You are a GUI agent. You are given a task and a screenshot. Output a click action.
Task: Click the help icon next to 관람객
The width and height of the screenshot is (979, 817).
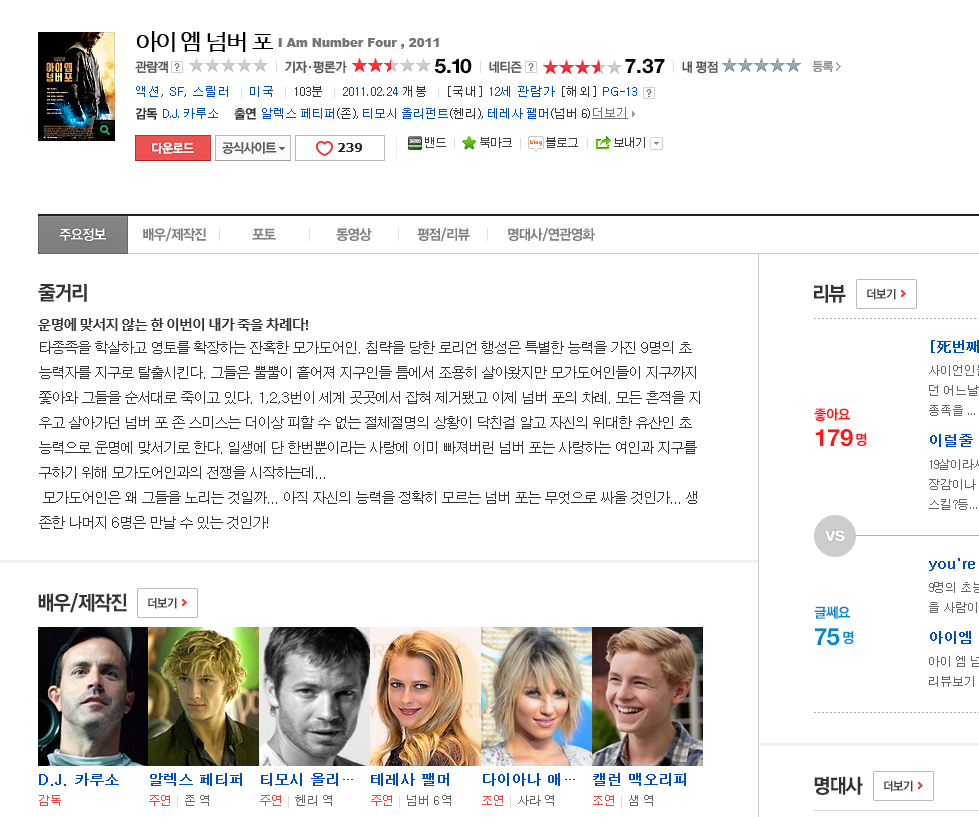177,67
